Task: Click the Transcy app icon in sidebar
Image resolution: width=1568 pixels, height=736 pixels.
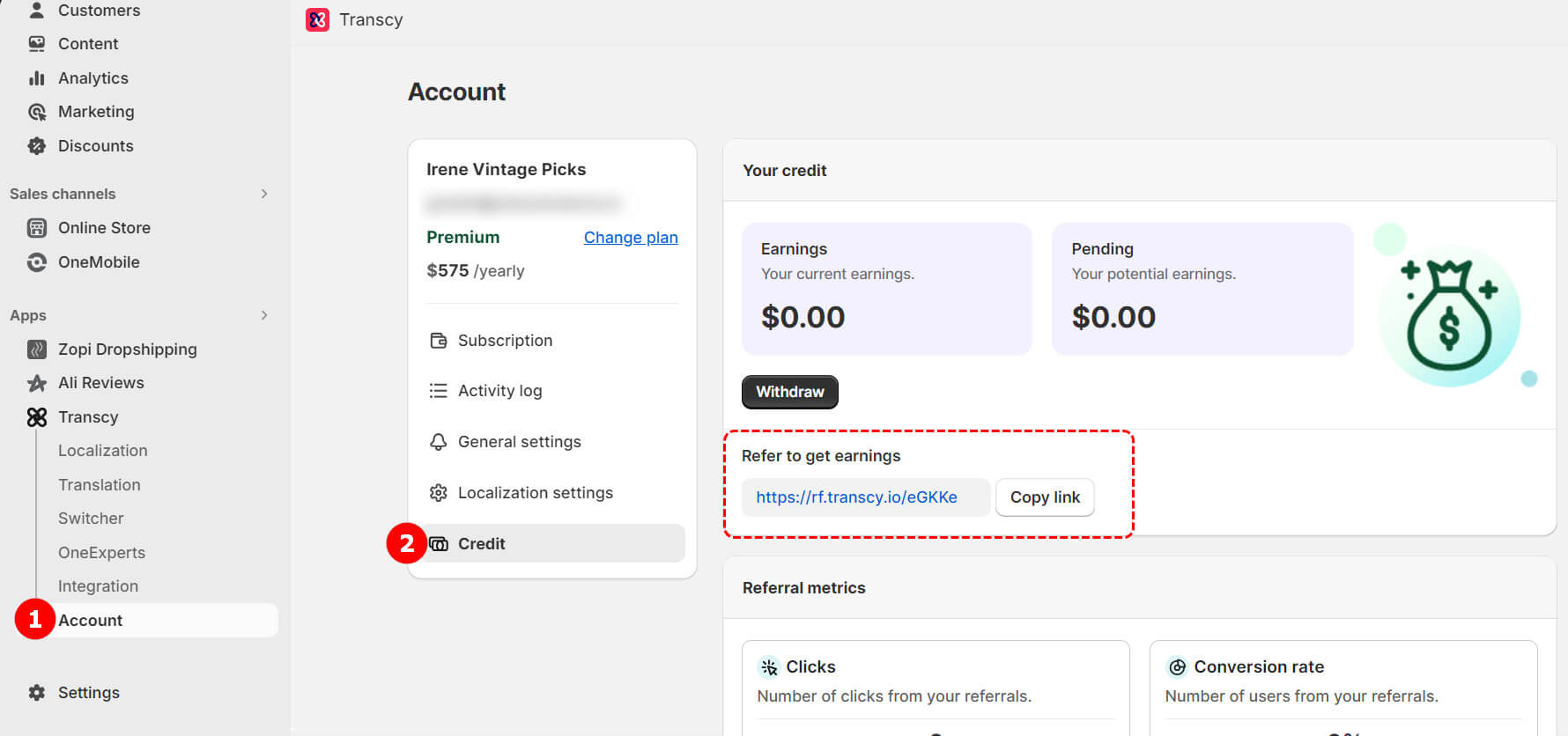Action: pos(37,417)
